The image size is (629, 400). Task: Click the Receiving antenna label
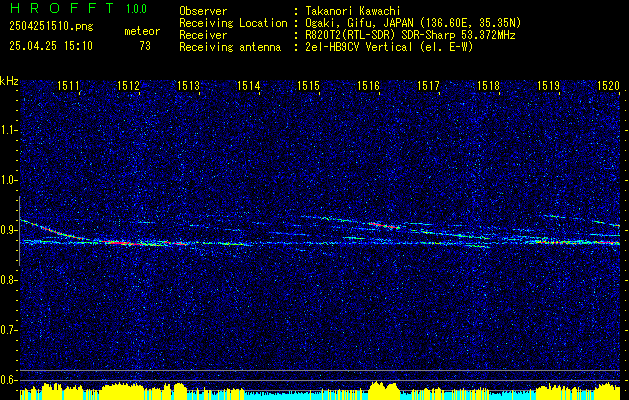click(x=230, y=47)
